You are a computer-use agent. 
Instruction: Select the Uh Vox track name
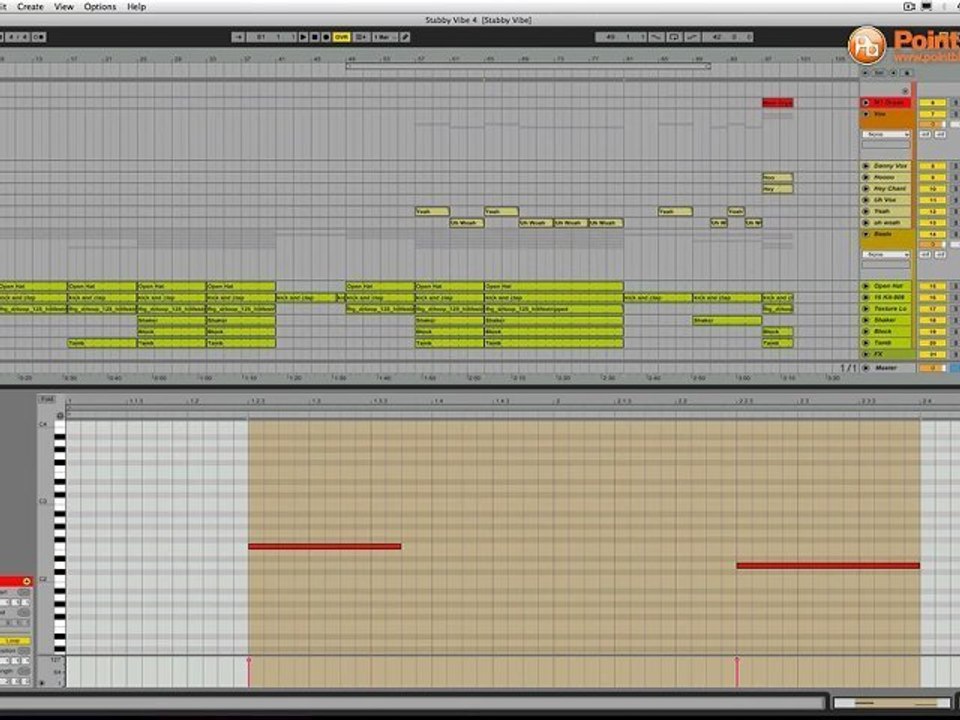pos(885,200)
